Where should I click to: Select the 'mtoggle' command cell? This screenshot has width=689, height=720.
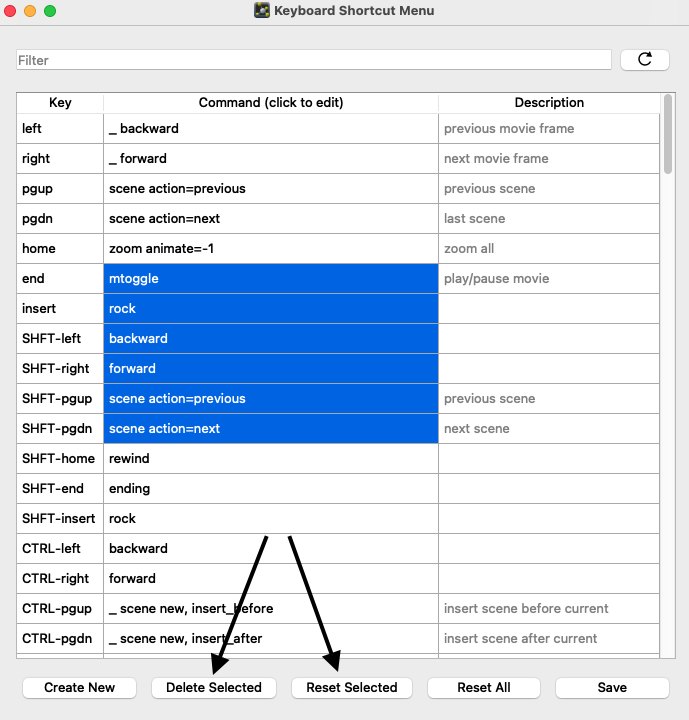tap(271, 279)
